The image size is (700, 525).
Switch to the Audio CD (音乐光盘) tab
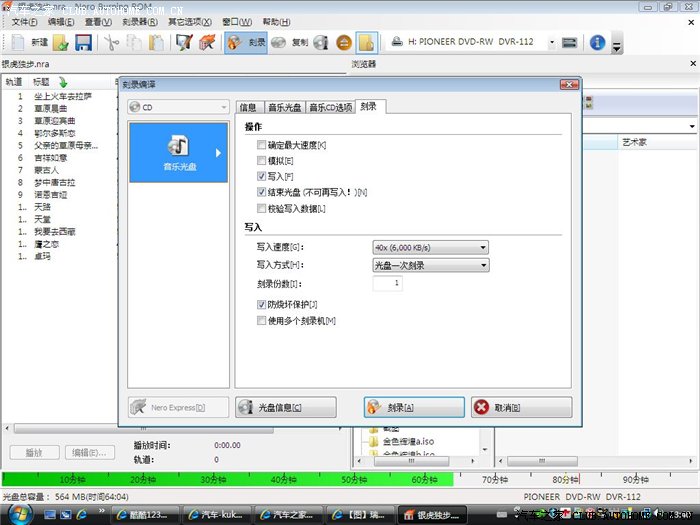[x=285, y=107]
